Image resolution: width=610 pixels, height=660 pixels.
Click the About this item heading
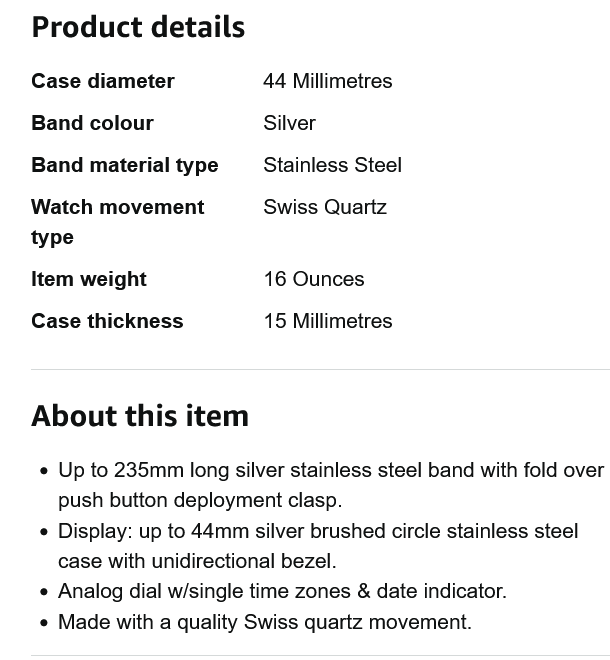point(140,415)
